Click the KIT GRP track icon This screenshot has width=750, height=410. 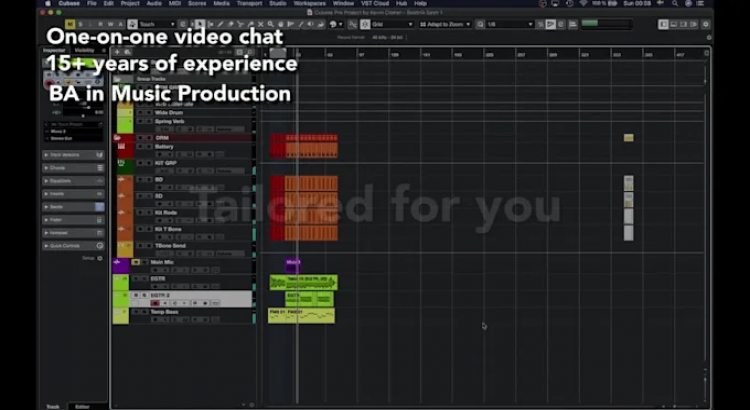click(121, 163)
